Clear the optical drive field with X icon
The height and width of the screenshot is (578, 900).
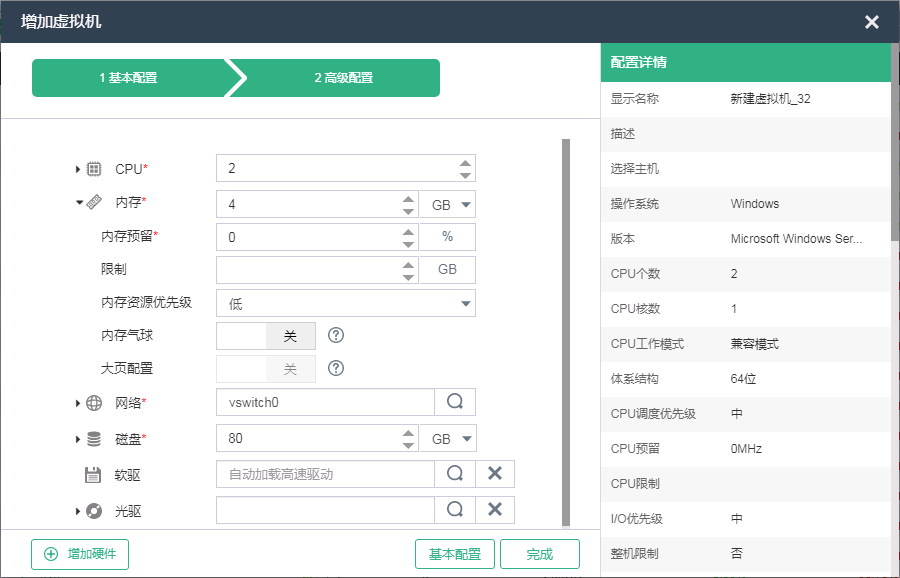pyautogui.click(x=494, y=510)
